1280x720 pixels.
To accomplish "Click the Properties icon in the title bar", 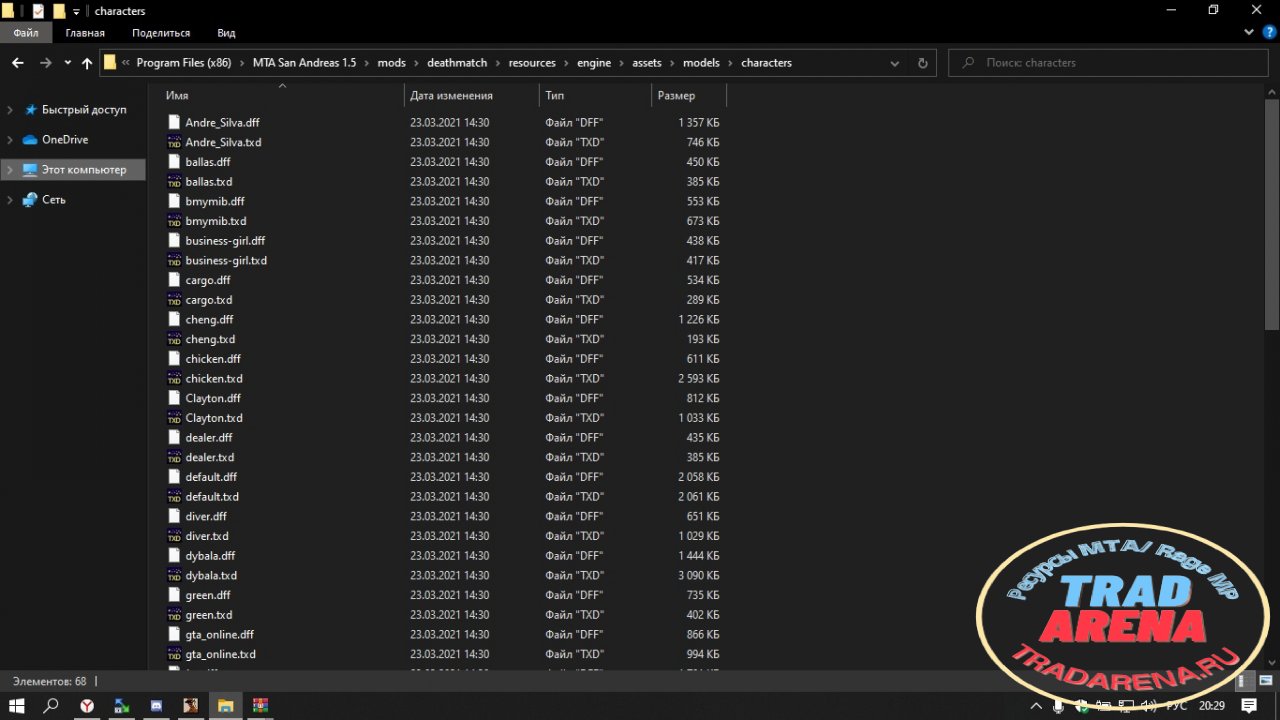I will click(x=39, y=11).
